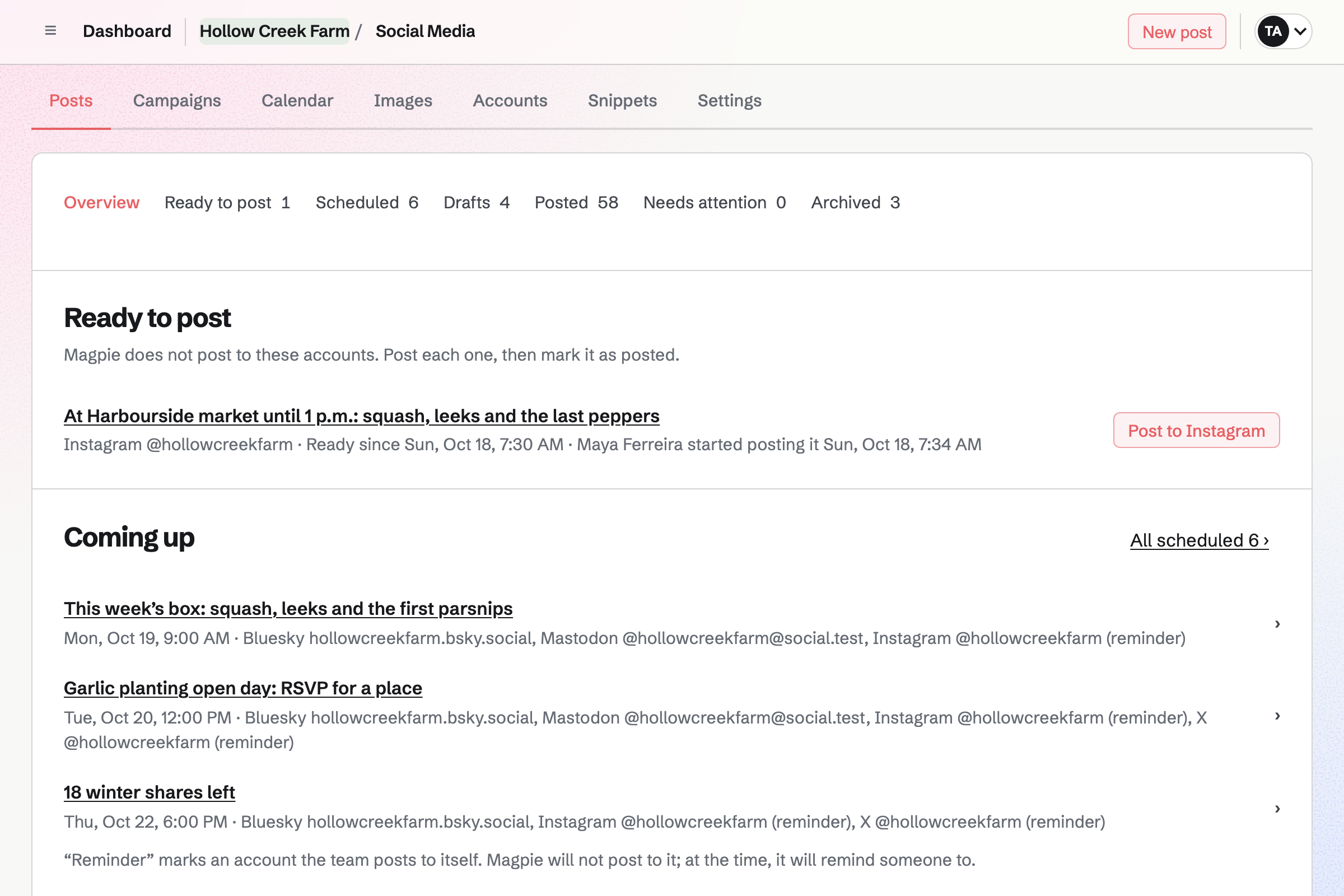View Posted 58 posts
The height and width of the screenshot is (896, 1344).
(577, 202)
